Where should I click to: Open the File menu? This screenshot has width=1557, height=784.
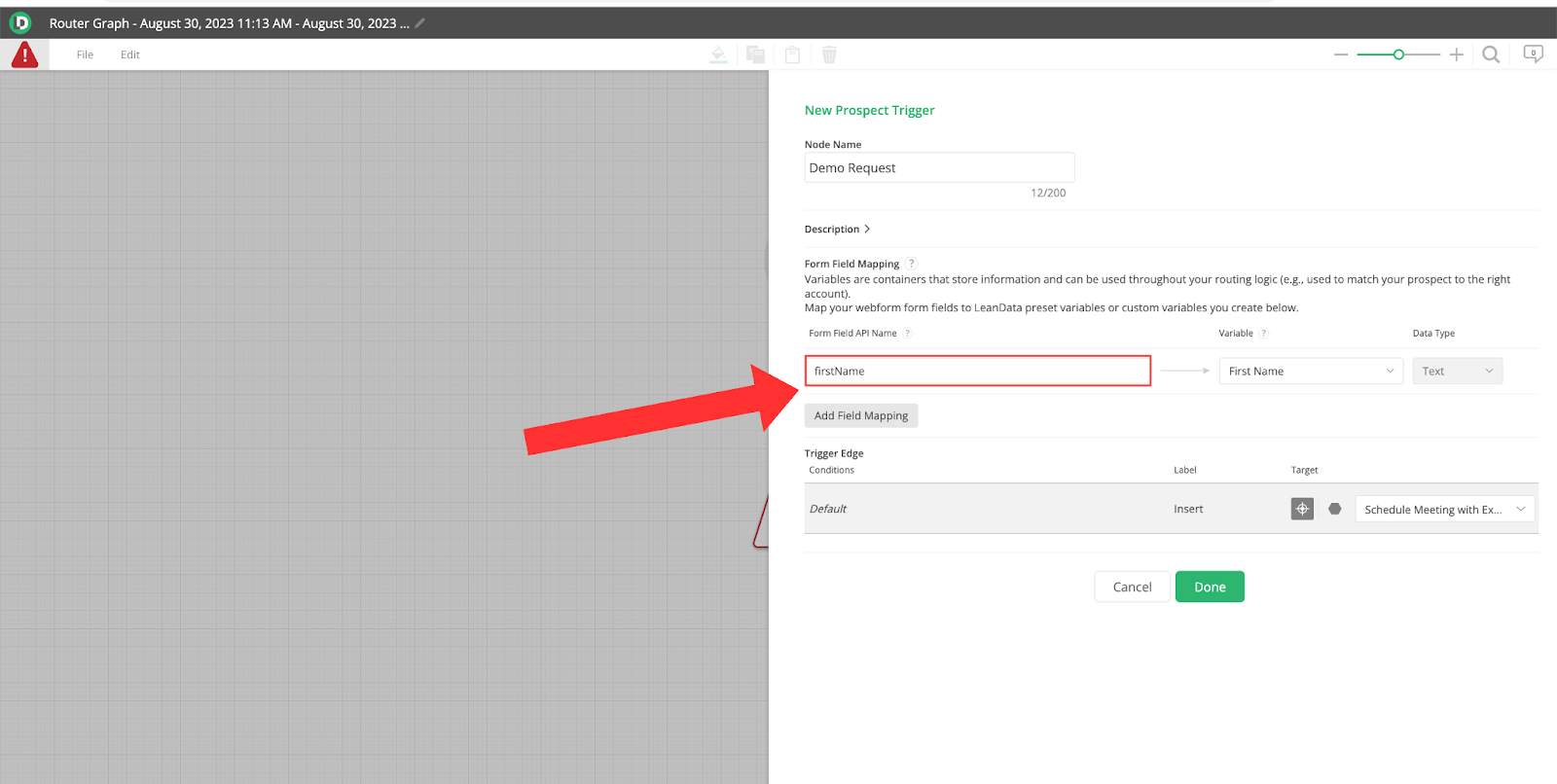pyautogui.click(x=85, y=54)
